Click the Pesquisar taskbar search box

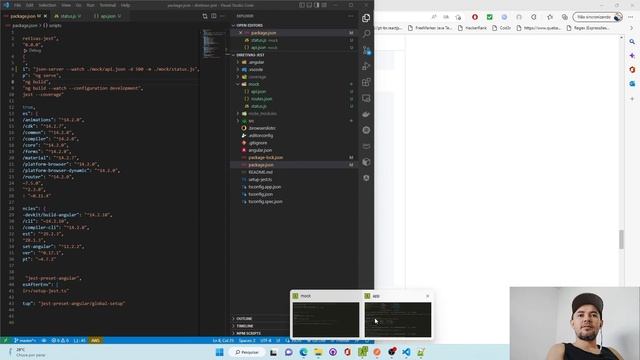[247, 352]
